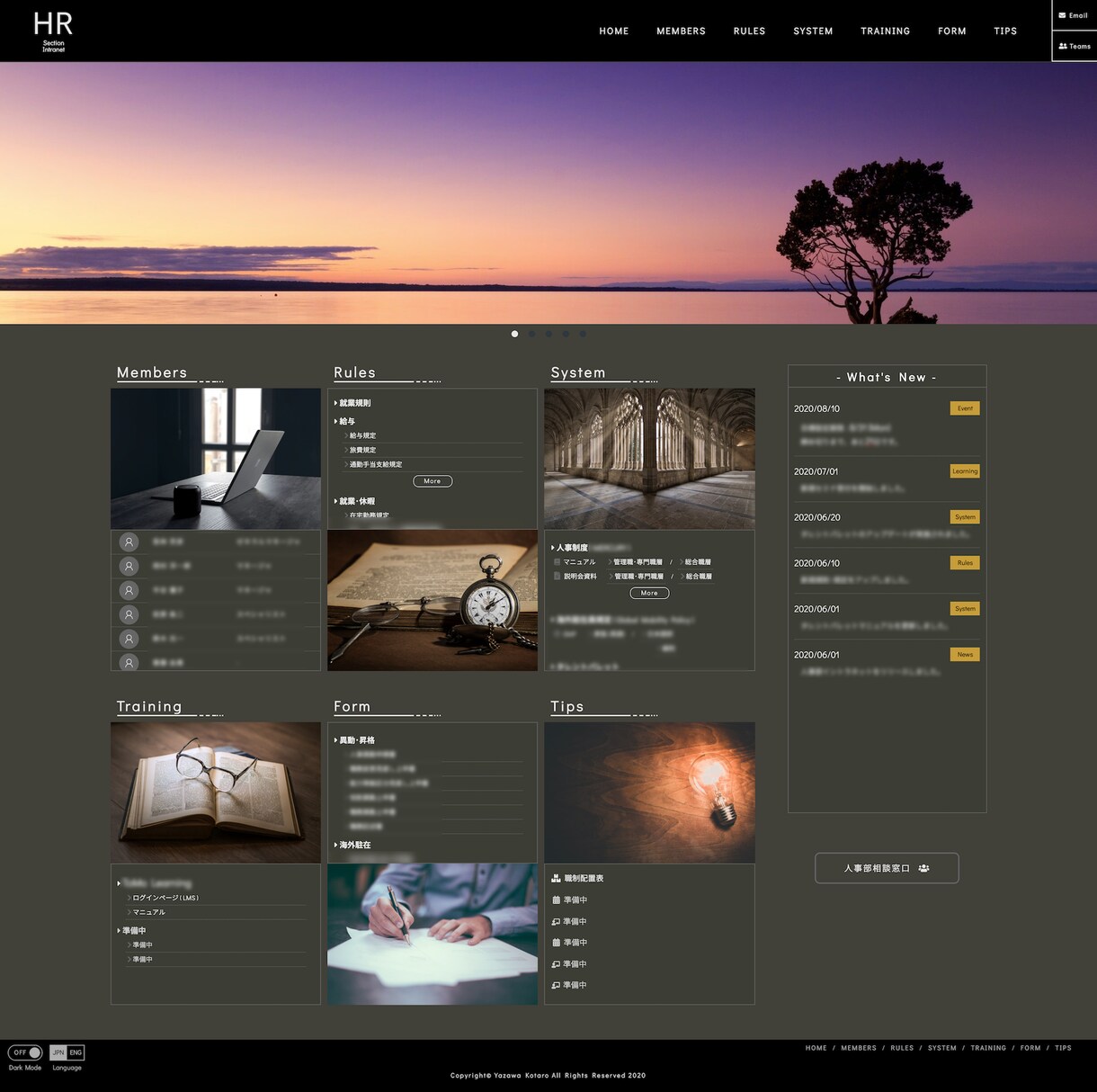The height and width of the screenshot is (1092, 1097).
Task: Click the Members section heading
Action: coord(152,372)
